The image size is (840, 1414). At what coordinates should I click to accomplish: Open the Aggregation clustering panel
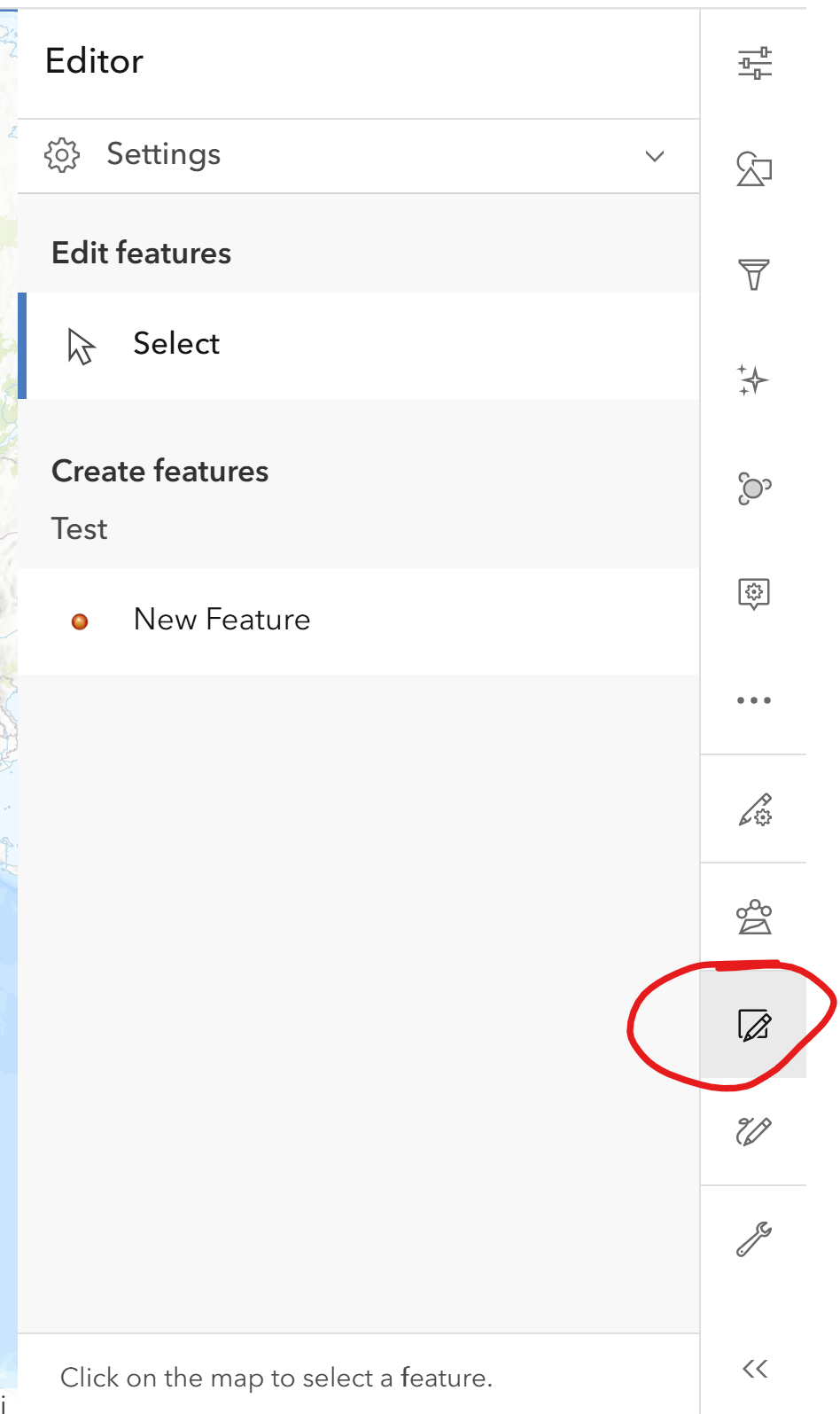pyautogui.click(x=752, y=487)
